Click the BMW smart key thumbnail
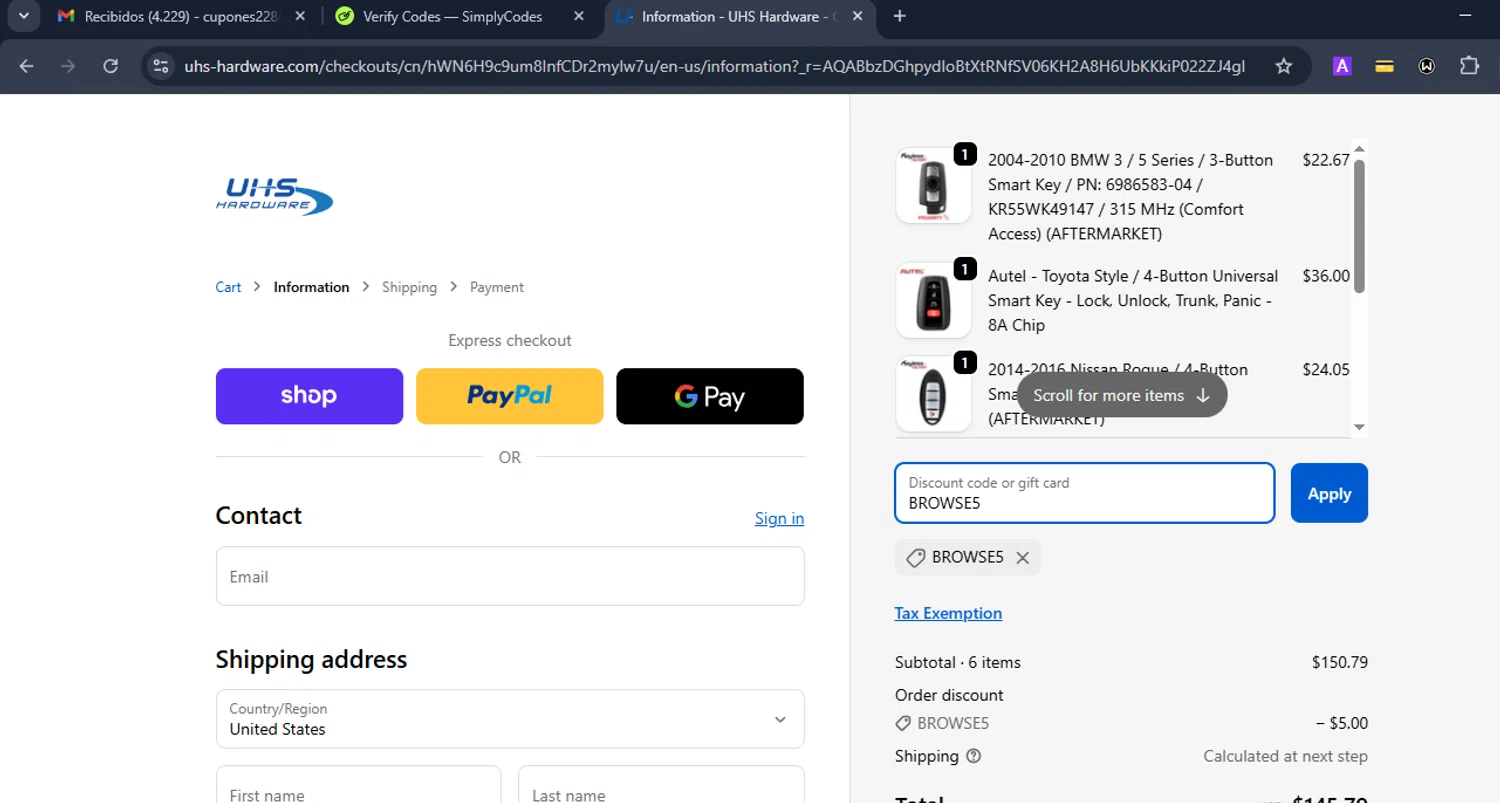 click(x=933, y=185)
